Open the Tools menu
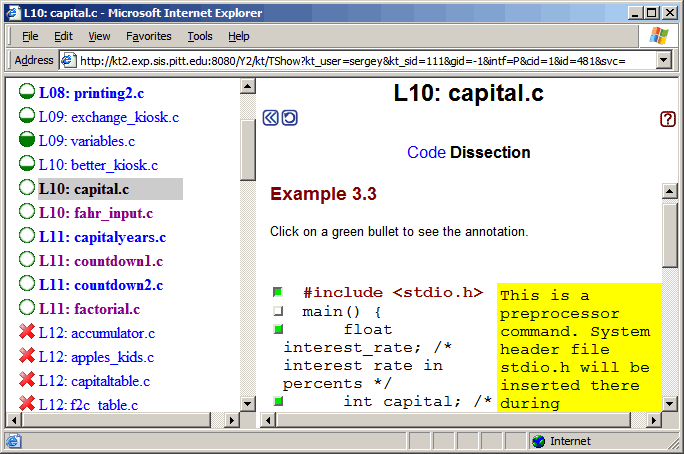 [200, 36]
